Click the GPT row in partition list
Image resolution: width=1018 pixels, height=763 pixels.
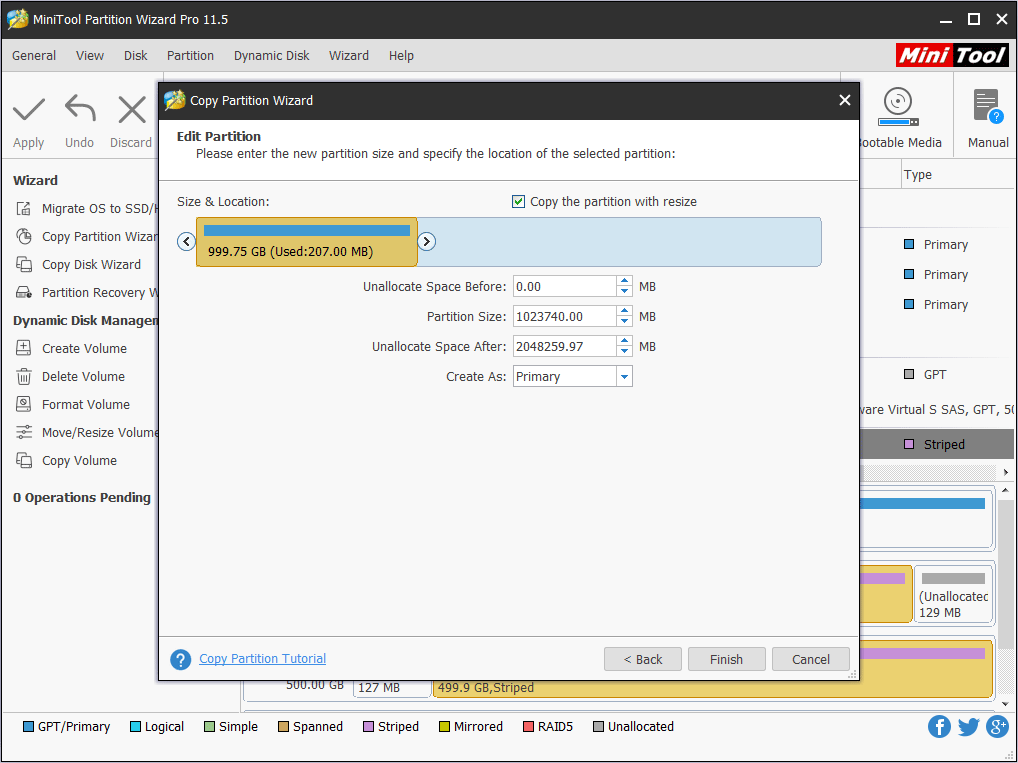click(936, 375)
